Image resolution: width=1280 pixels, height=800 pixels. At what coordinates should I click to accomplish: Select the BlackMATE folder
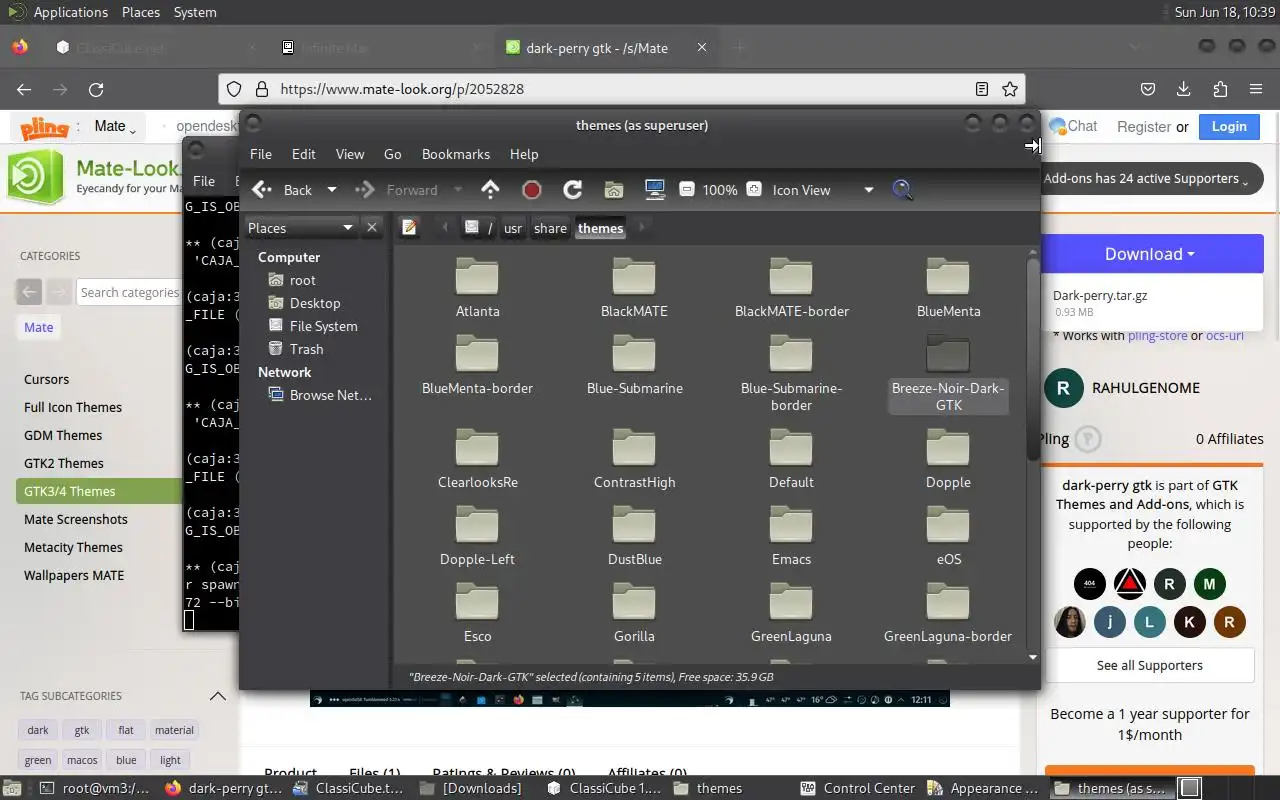634,287
